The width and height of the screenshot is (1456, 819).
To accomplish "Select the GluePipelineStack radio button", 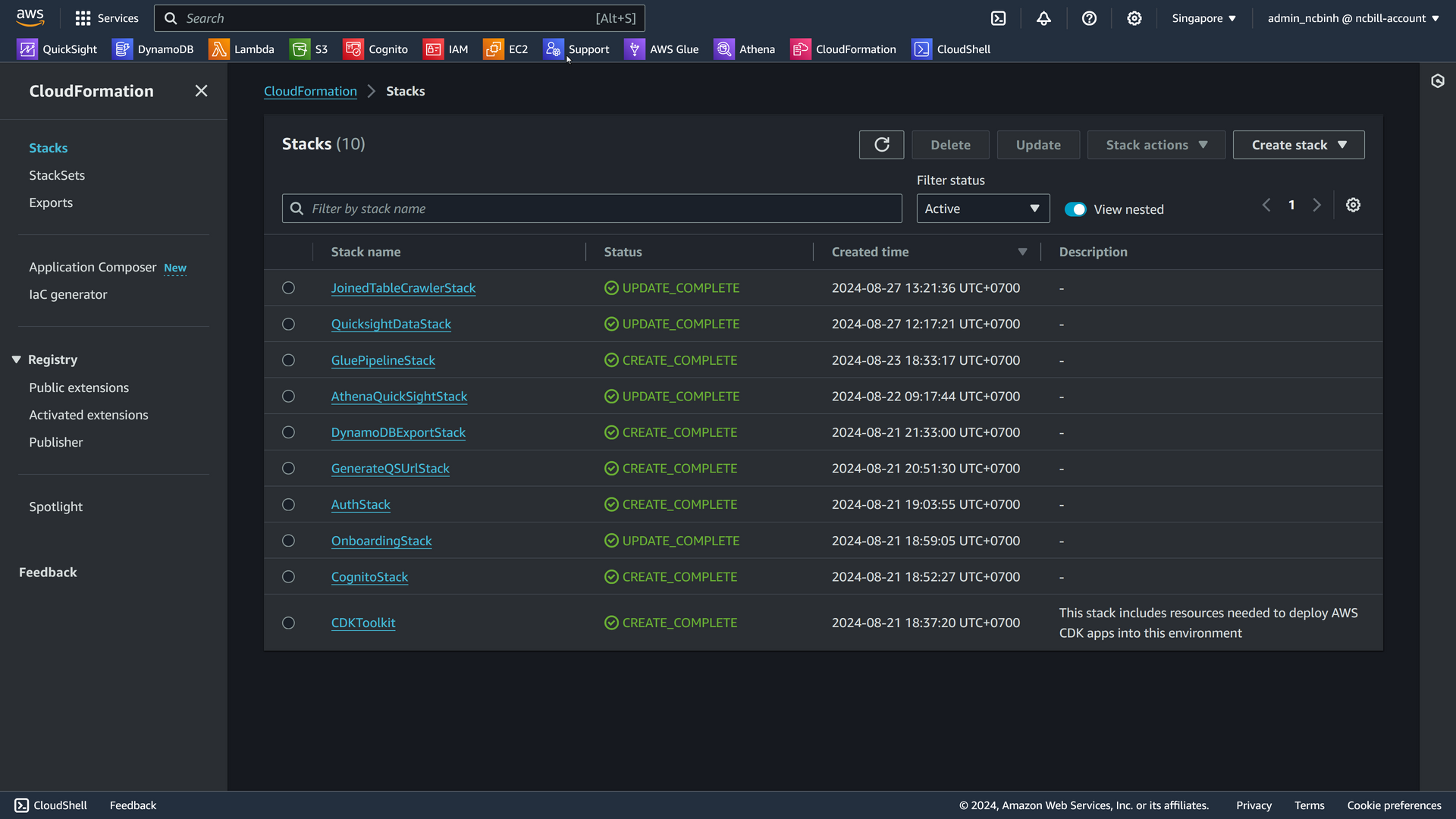I will pyautogui.click(x=288, y=360).
